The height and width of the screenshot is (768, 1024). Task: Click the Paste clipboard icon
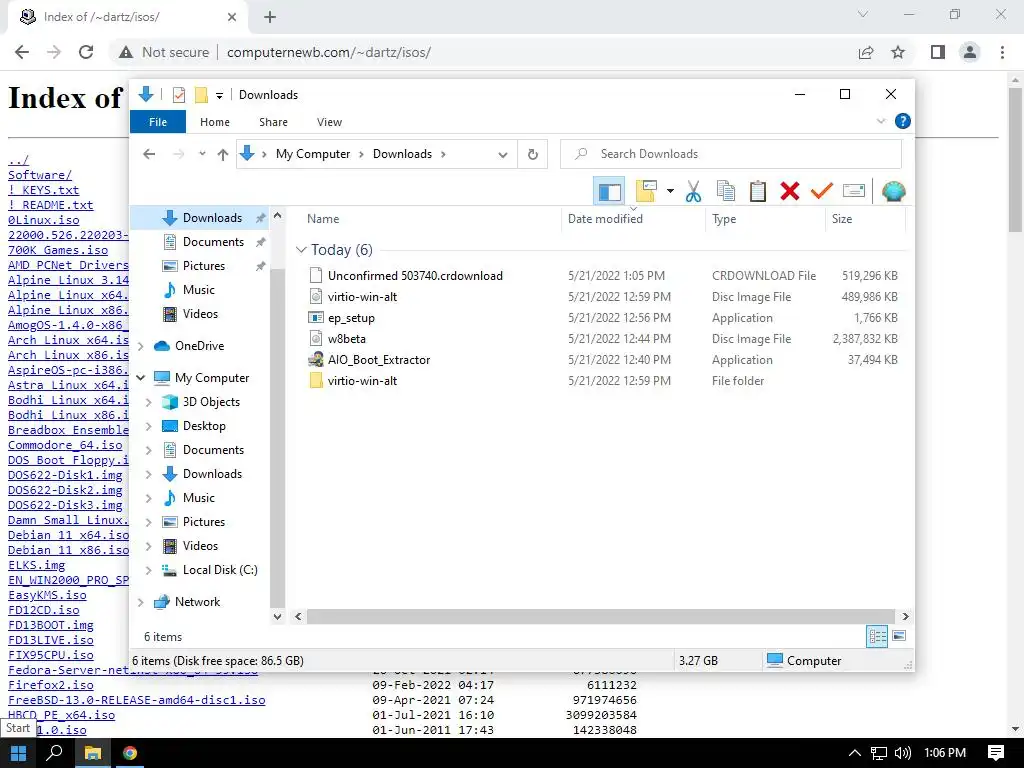pos(758,191)
